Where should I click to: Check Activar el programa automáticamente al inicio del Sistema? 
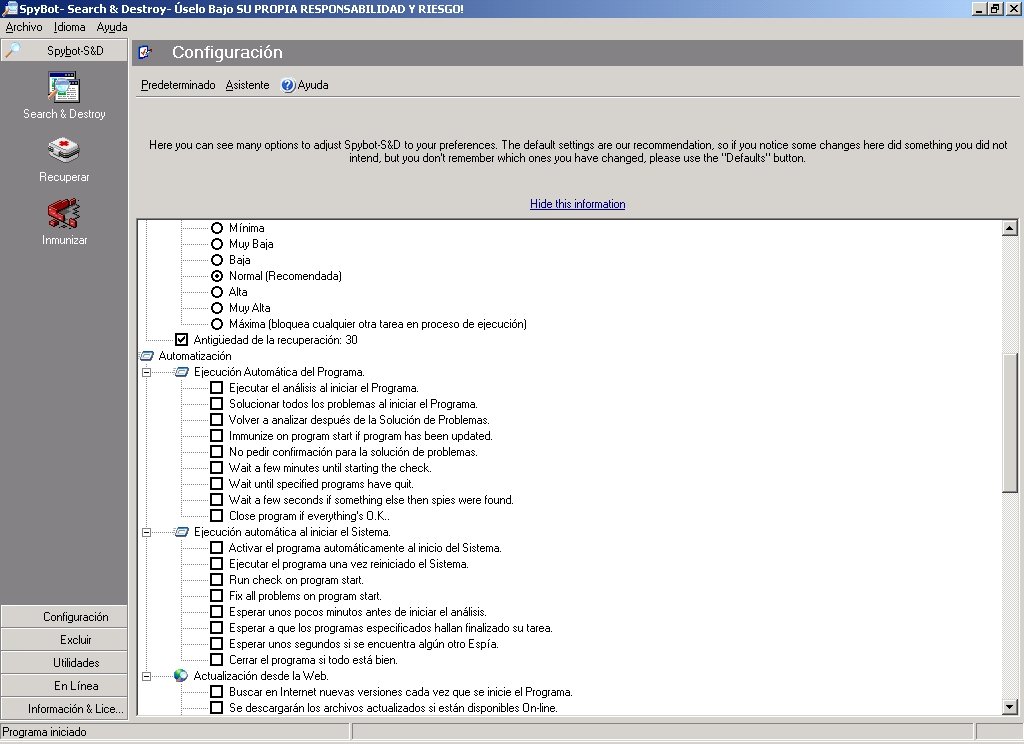click(217, 548)
